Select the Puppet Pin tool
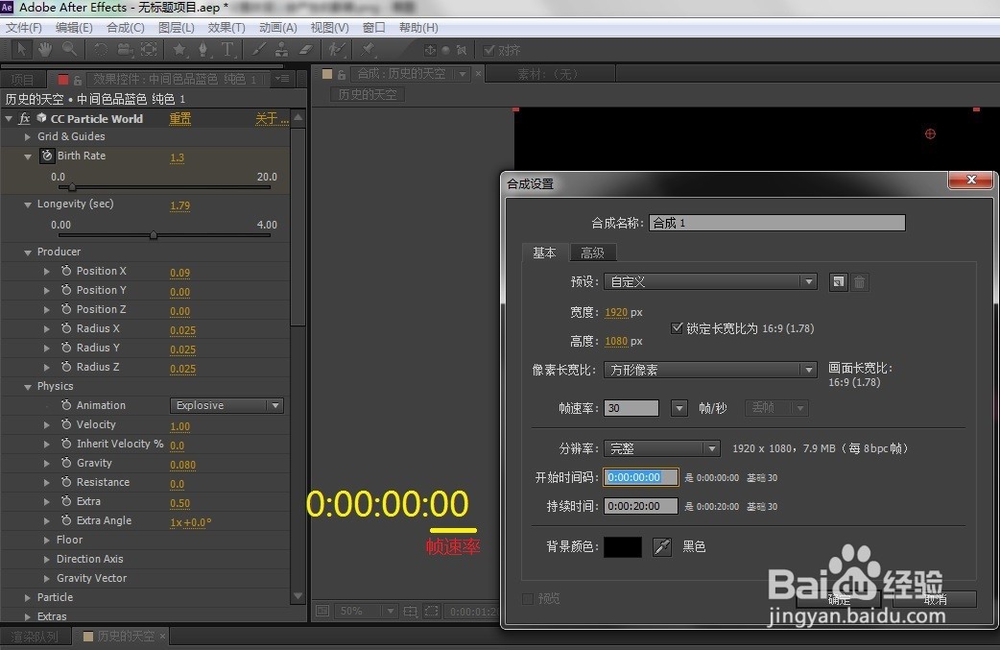 [368, 49]
